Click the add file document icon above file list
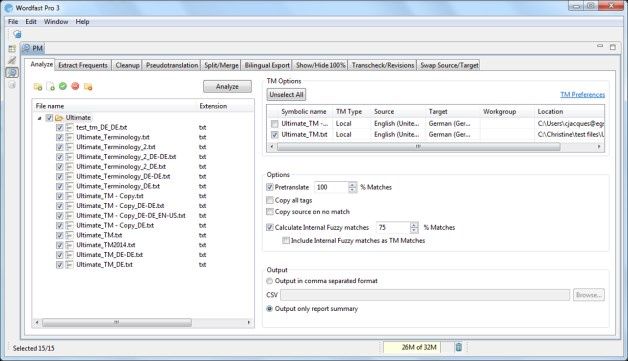Image resolution: width=628 pixels, height=361 pixels. point(50,87)
